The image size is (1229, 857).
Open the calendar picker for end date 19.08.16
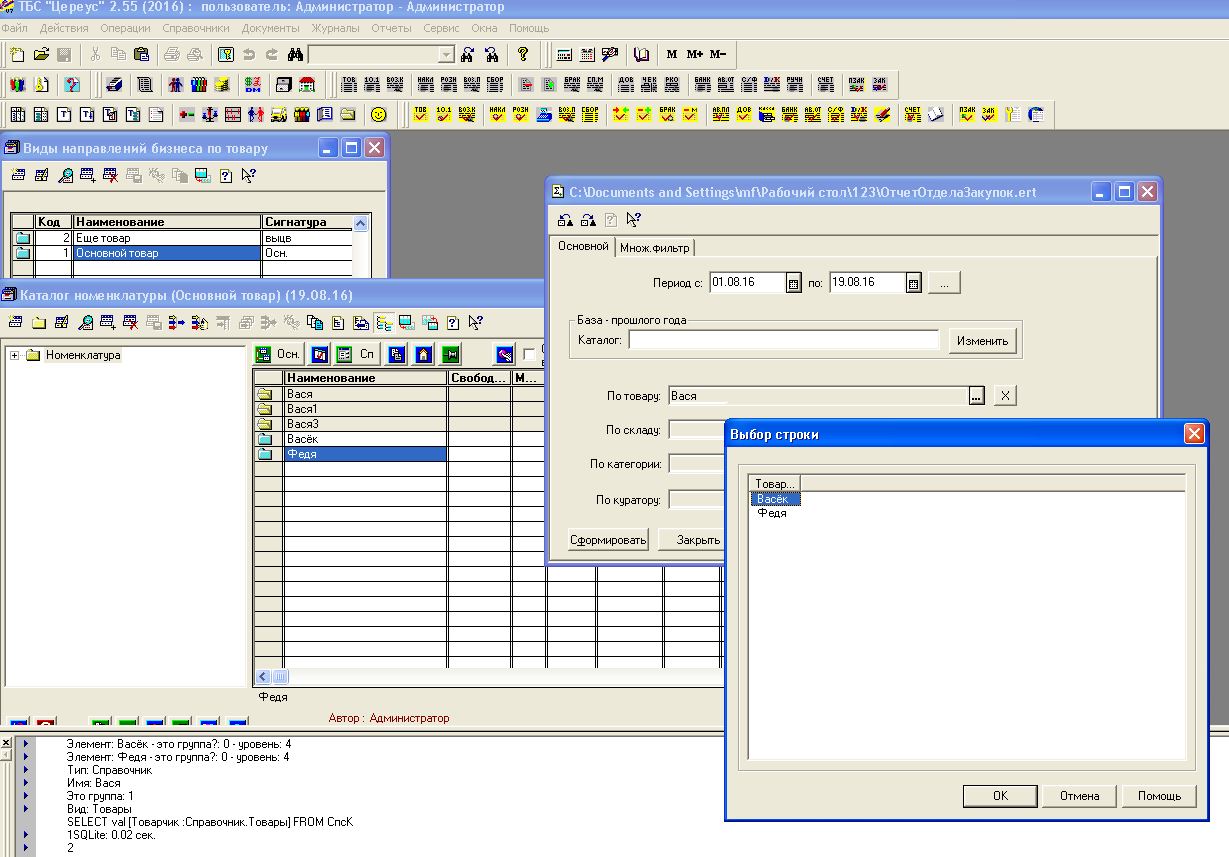[x=913, y=283]
